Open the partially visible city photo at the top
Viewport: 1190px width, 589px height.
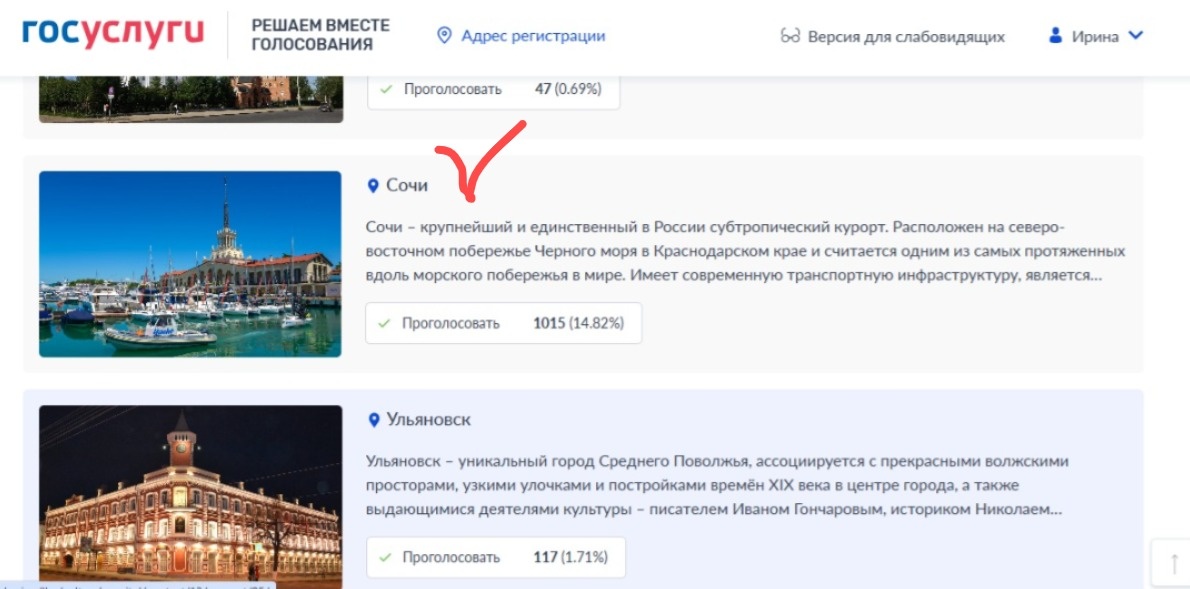point(191,99)
